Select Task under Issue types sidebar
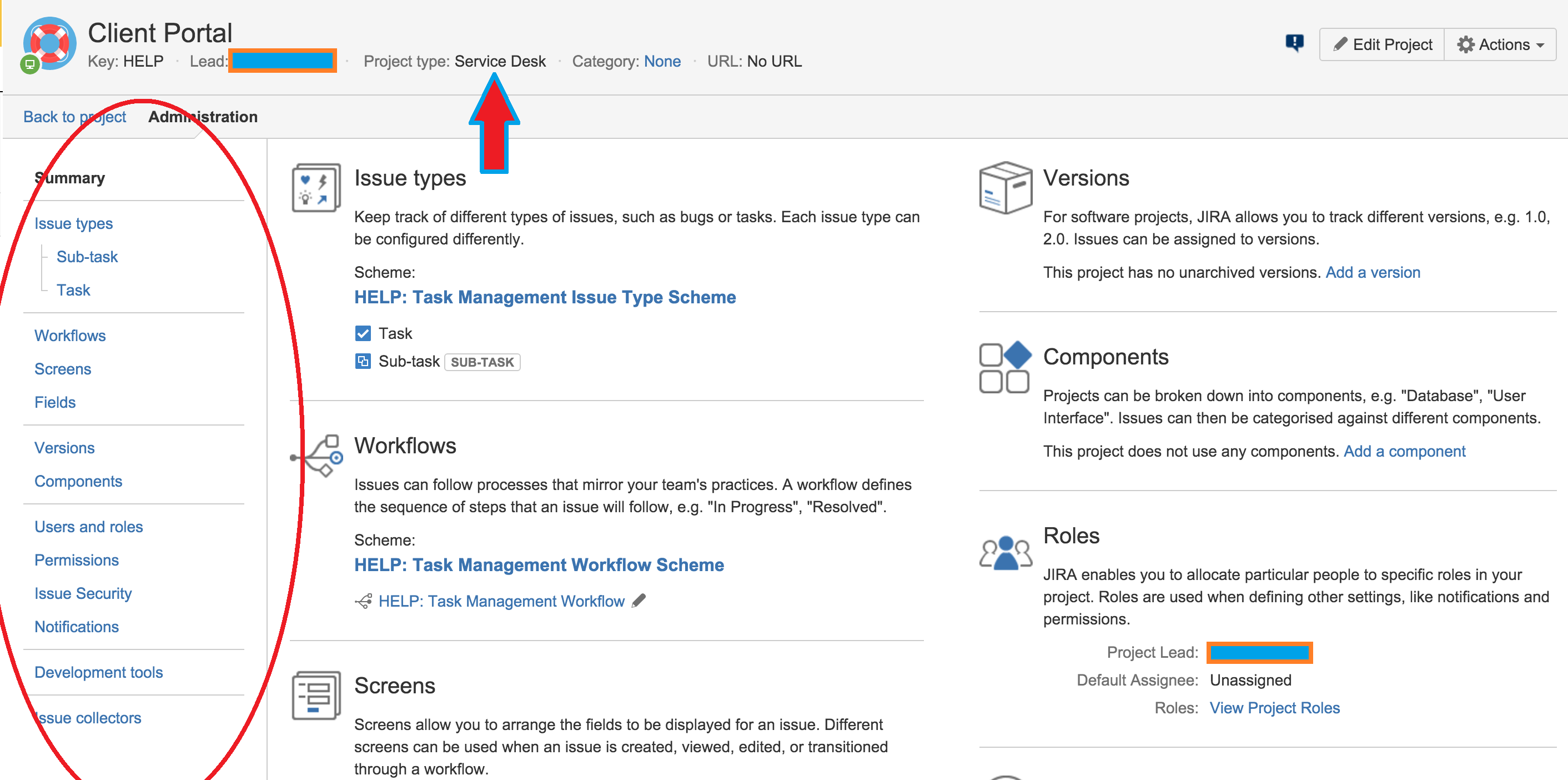This screenshot has width=1568, height=780. [73, 290]
